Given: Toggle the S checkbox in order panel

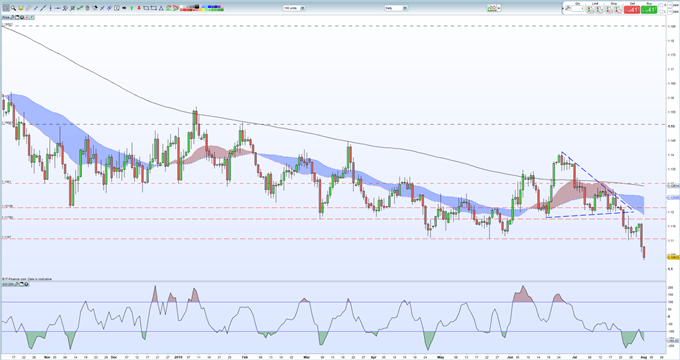Looking at the screenshot, I should point(661,5).
